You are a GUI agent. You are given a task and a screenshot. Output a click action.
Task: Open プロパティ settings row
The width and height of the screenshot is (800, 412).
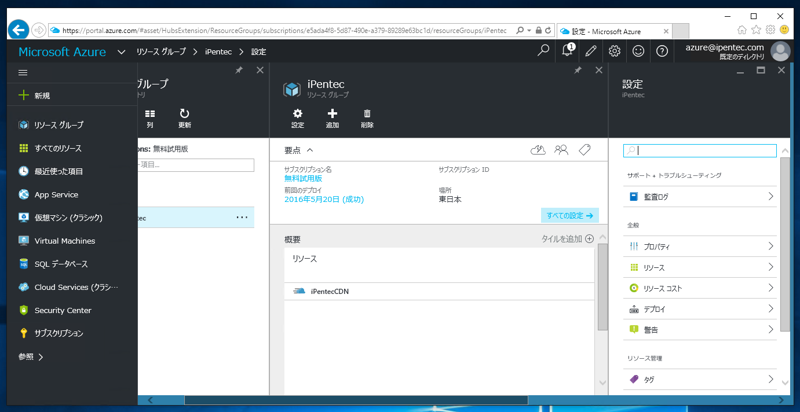coord(700,246)
